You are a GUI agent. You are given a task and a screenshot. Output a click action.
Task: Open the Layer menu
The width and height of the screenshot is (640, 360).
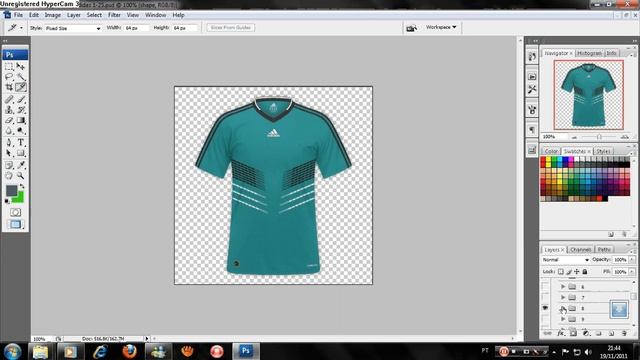(73, 15)
